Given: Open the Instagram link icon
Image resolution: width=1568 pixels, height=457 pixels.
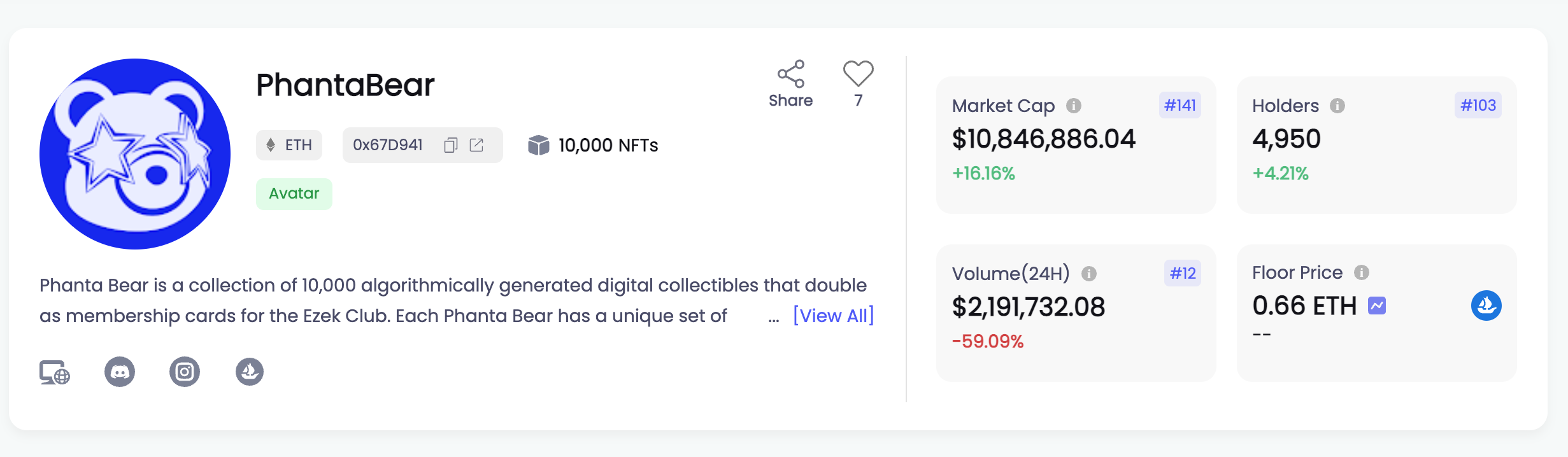Looking at the screenshot, I should tap(185, 372).
